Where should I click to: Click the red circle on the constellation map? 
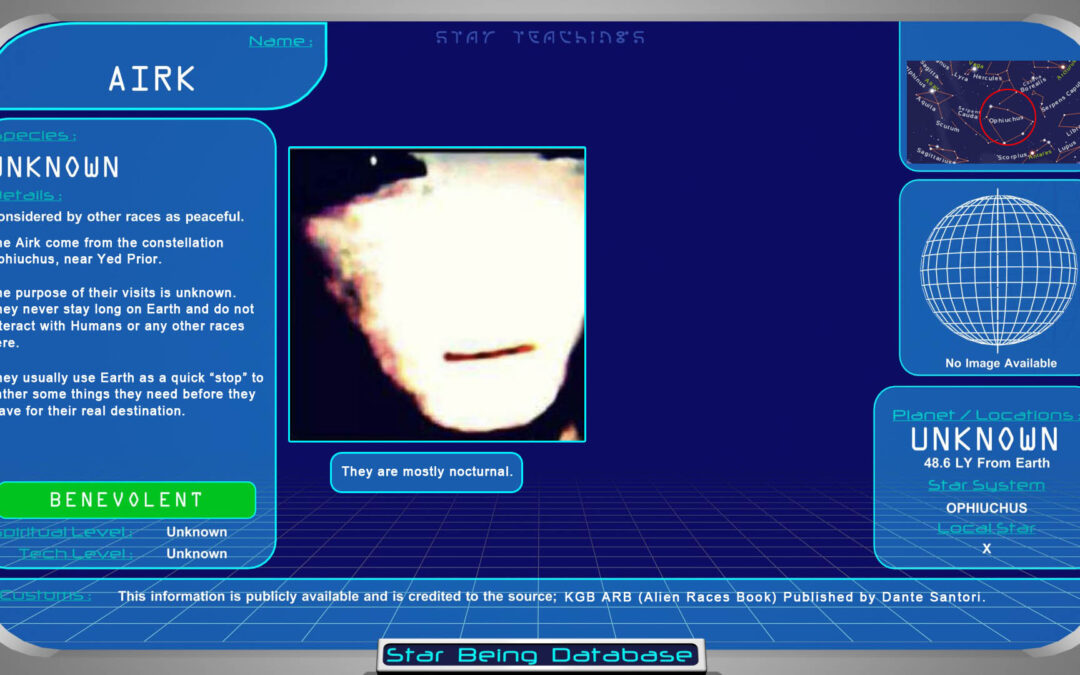[1007, 117]
